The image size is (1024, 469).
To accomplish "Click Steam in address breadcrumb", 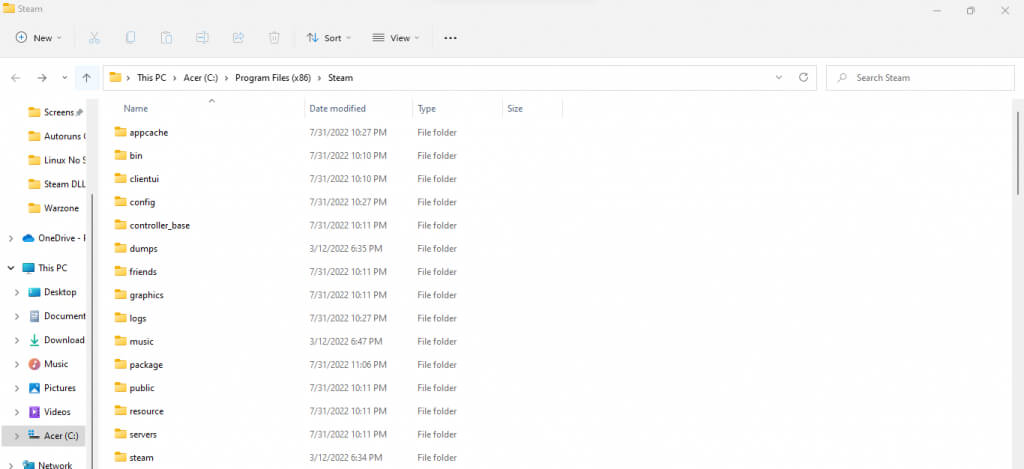I will pyautogui.click(x=340, y=78).
